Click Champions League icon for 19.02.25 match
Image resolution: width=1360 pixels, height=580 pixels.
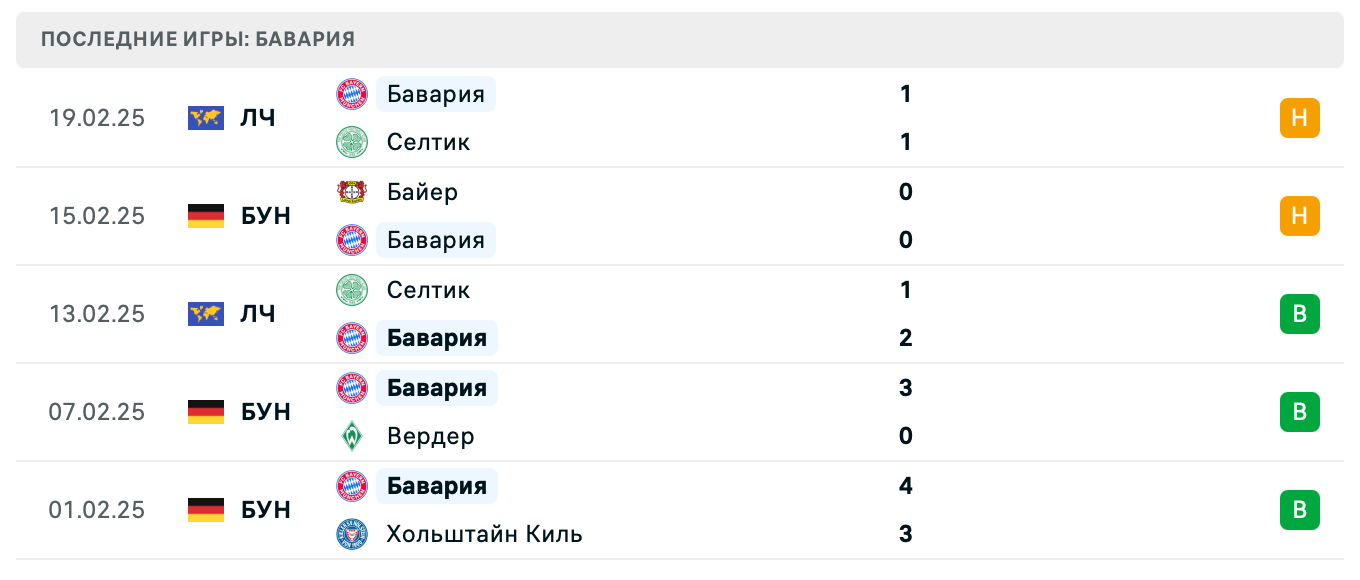[206, 118]
